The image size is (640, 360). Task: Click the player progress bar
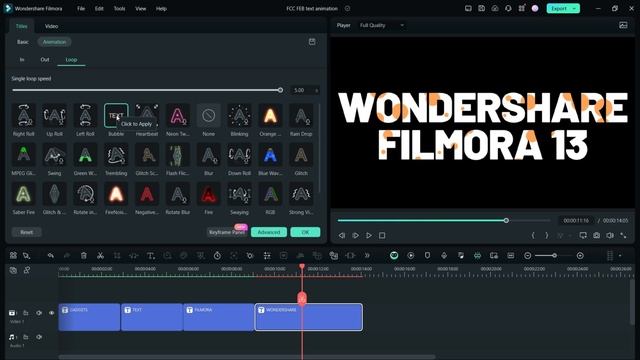click(444, 220)
